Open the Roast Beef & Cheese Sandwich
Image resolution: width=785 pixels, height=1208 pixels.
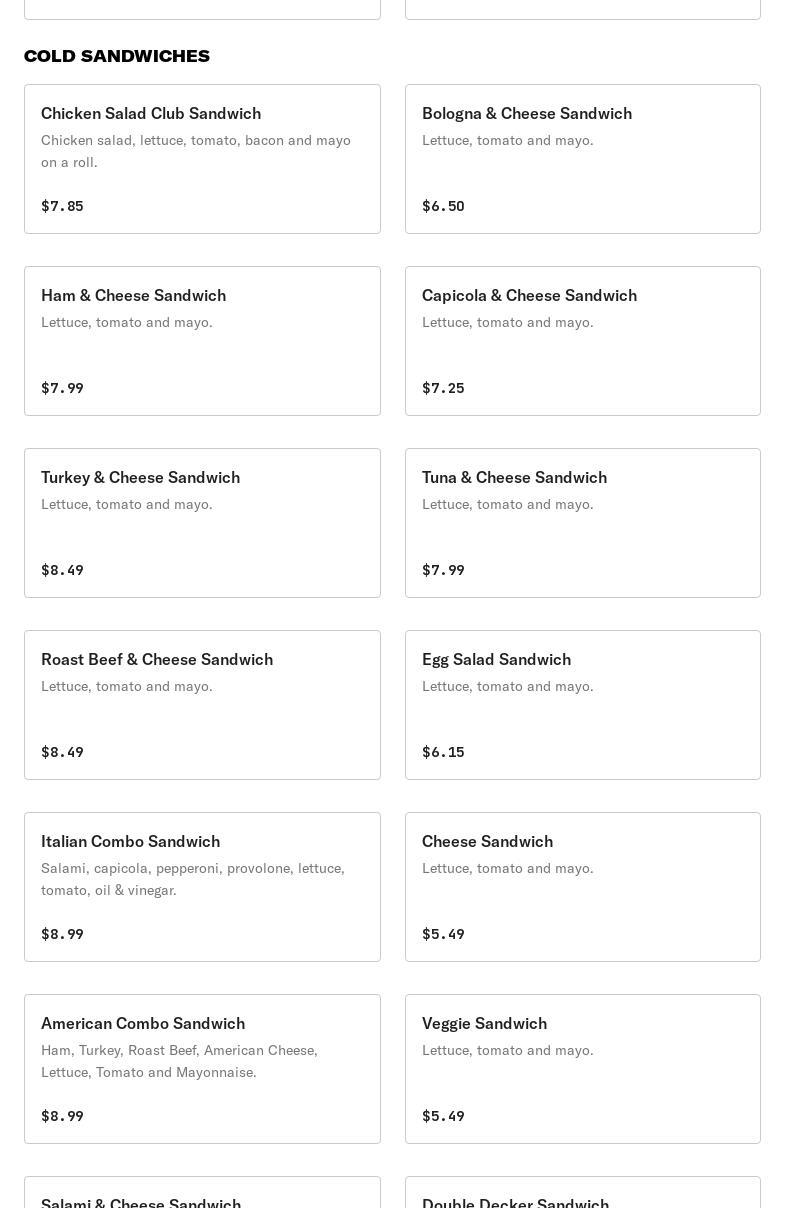point(202,705)
